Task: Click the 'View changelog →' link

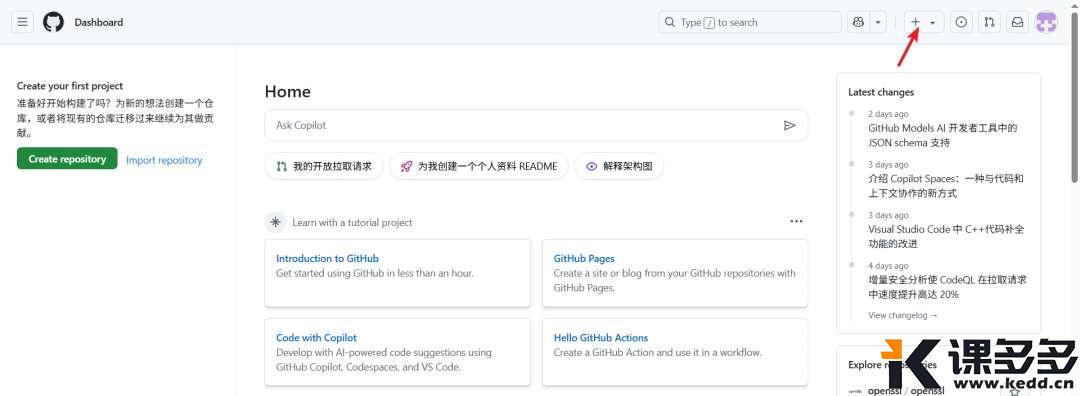Action: pos(903,315)
